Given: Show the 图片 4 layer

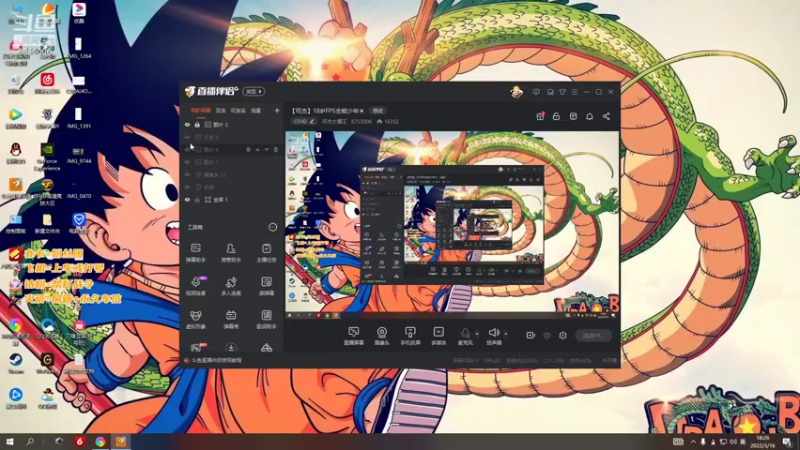Looking at the screenshot, I should (187, 149).
